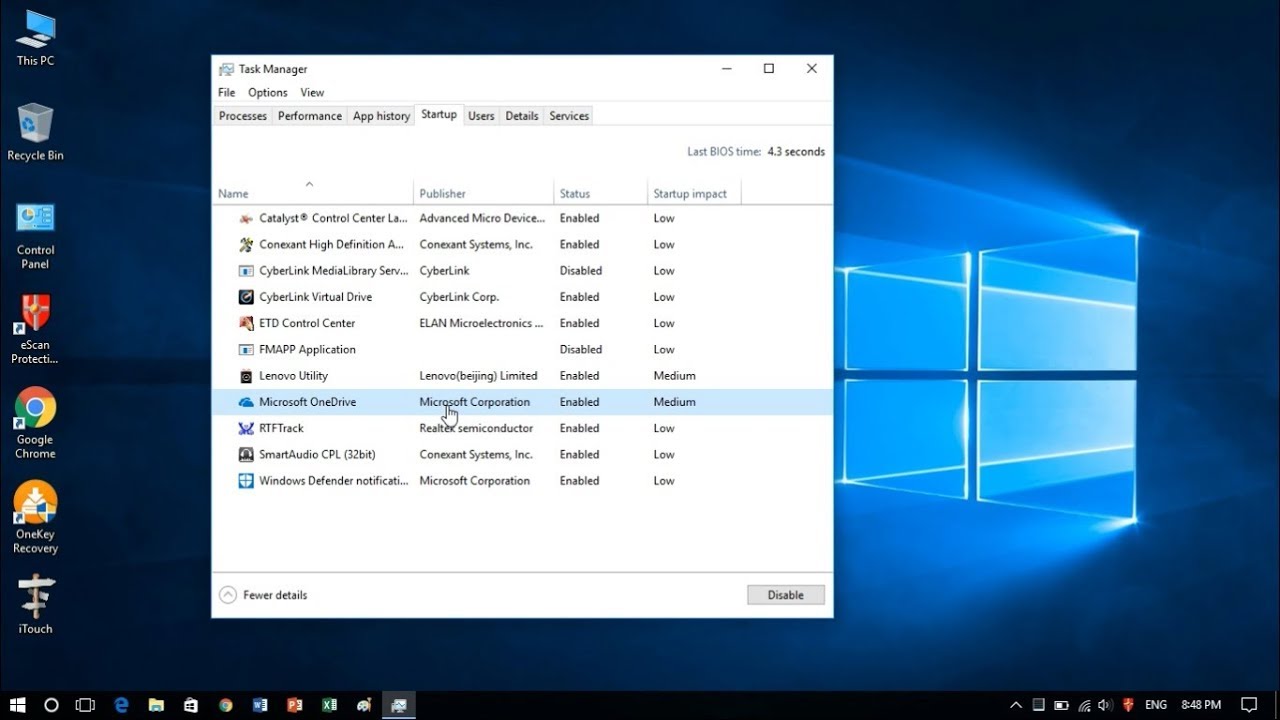Screen dimensions: 1280x720
Task: Switch to the Services tab
Action: (x=569, y=116)
